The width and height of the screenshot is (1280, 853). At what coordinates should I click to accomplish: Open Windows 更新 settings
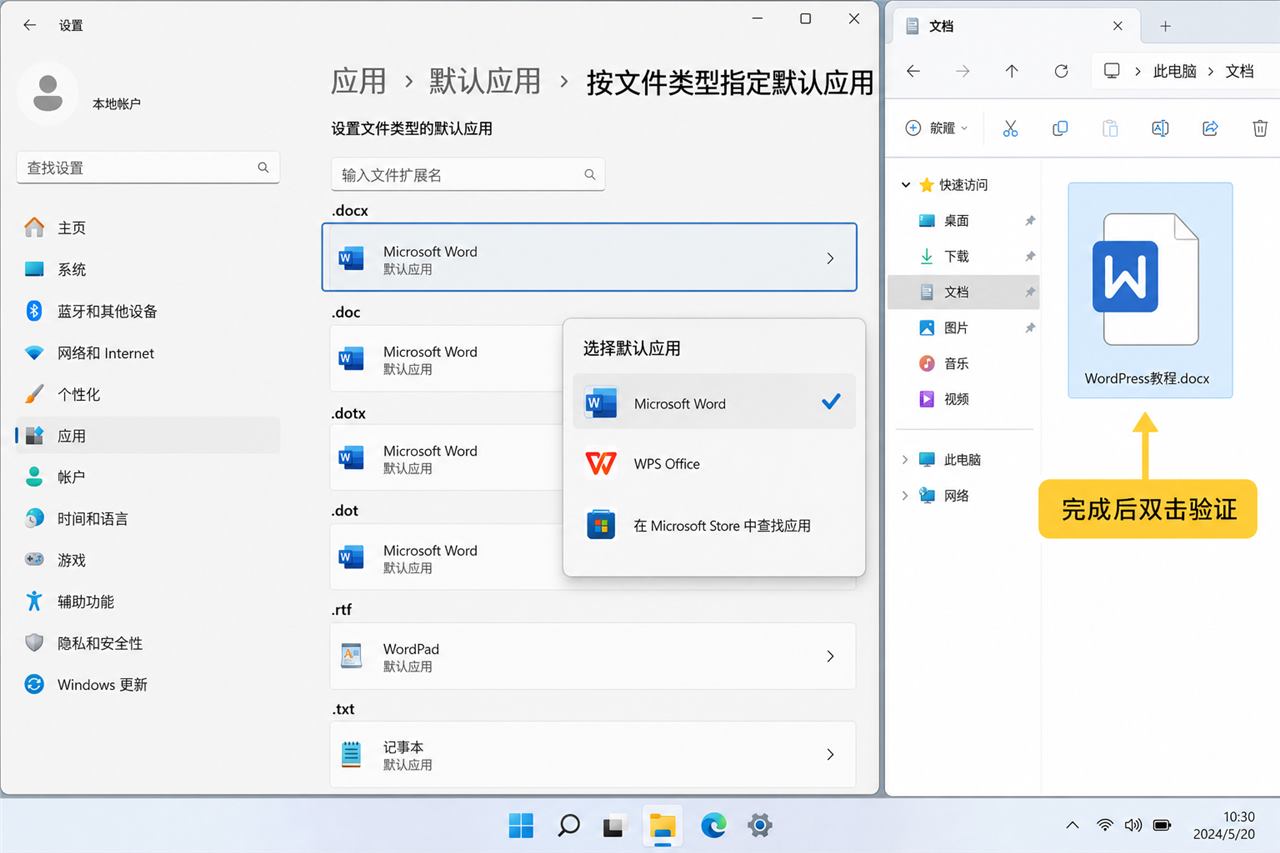148,685
